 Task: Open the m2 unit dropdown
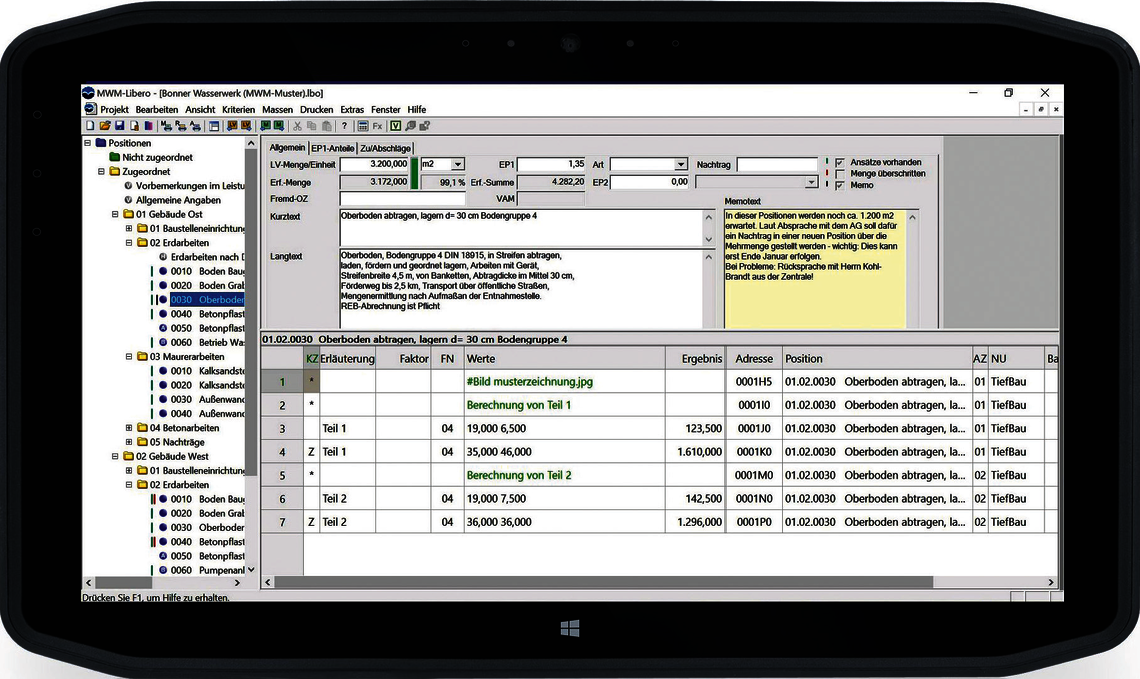click(x=457, y=164)
